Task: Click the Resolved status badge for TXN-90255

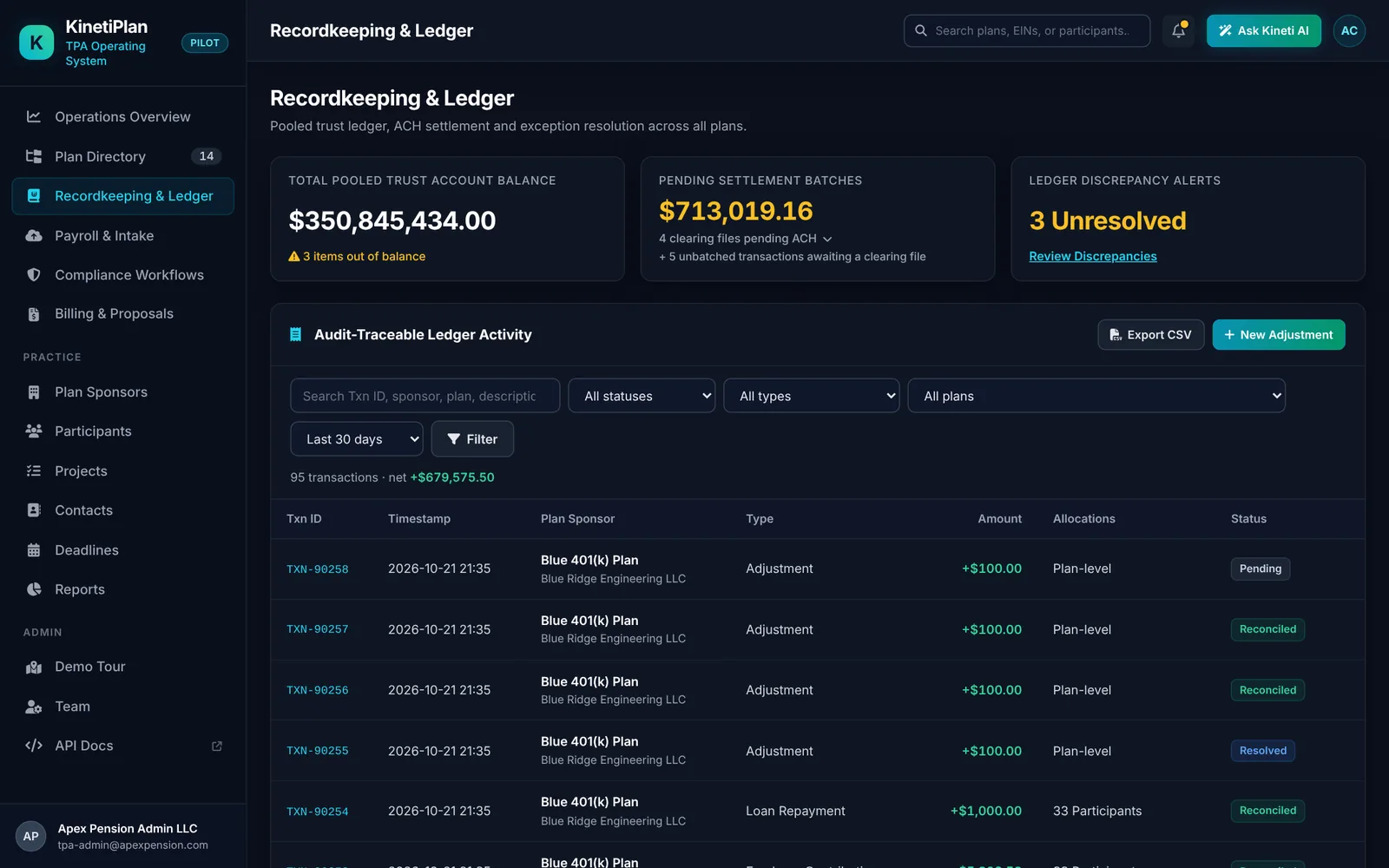Action: 1263,751
